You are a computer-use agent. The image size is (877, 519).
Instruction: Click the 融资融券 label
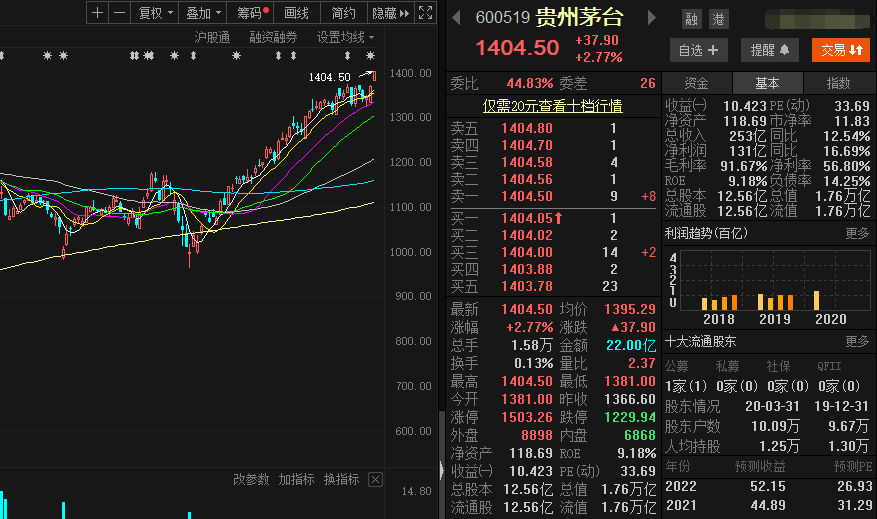tap(274, 37)
